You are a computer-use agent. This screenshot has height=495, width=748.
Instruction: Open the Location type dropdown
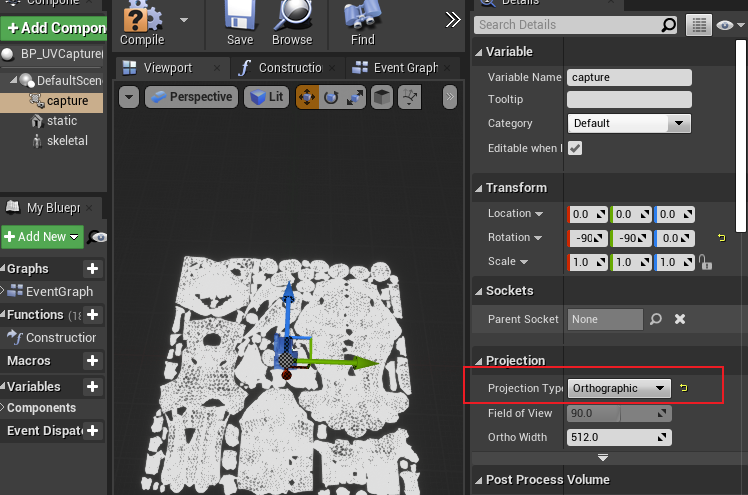pos(539,214)
